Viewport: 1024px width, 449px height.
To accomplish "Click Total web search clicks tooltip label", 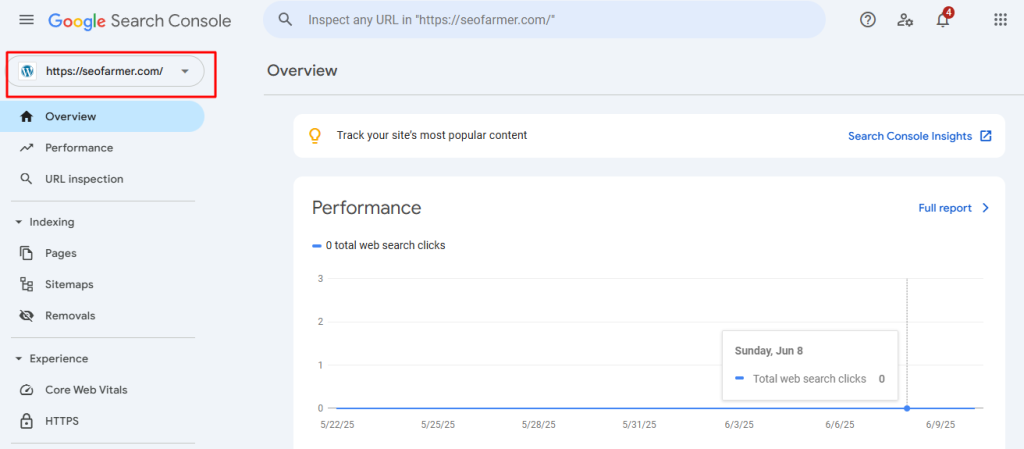I will click(810, 379).
